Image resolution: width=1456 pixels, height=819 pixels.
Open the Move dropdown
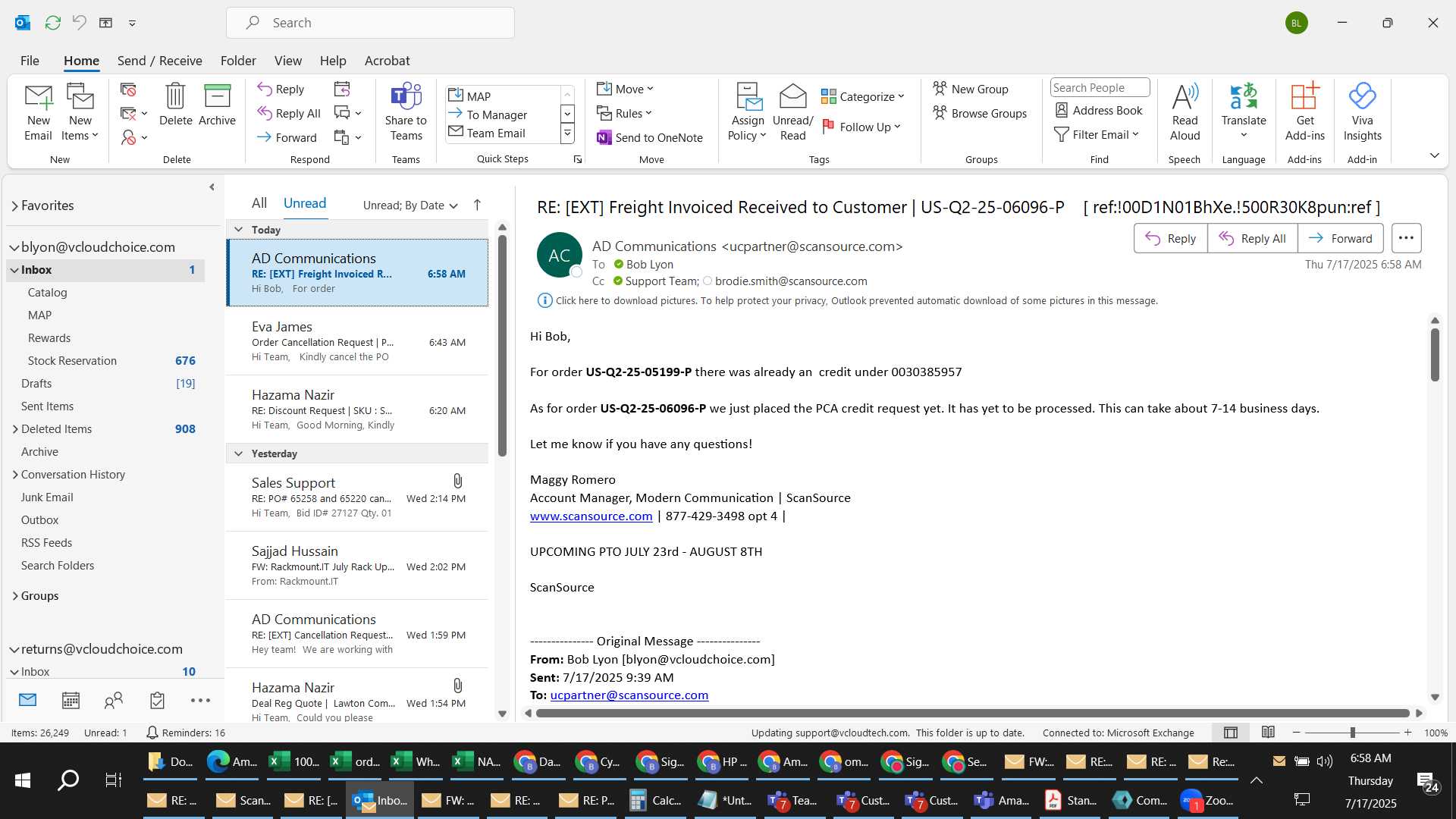(625, 89)
